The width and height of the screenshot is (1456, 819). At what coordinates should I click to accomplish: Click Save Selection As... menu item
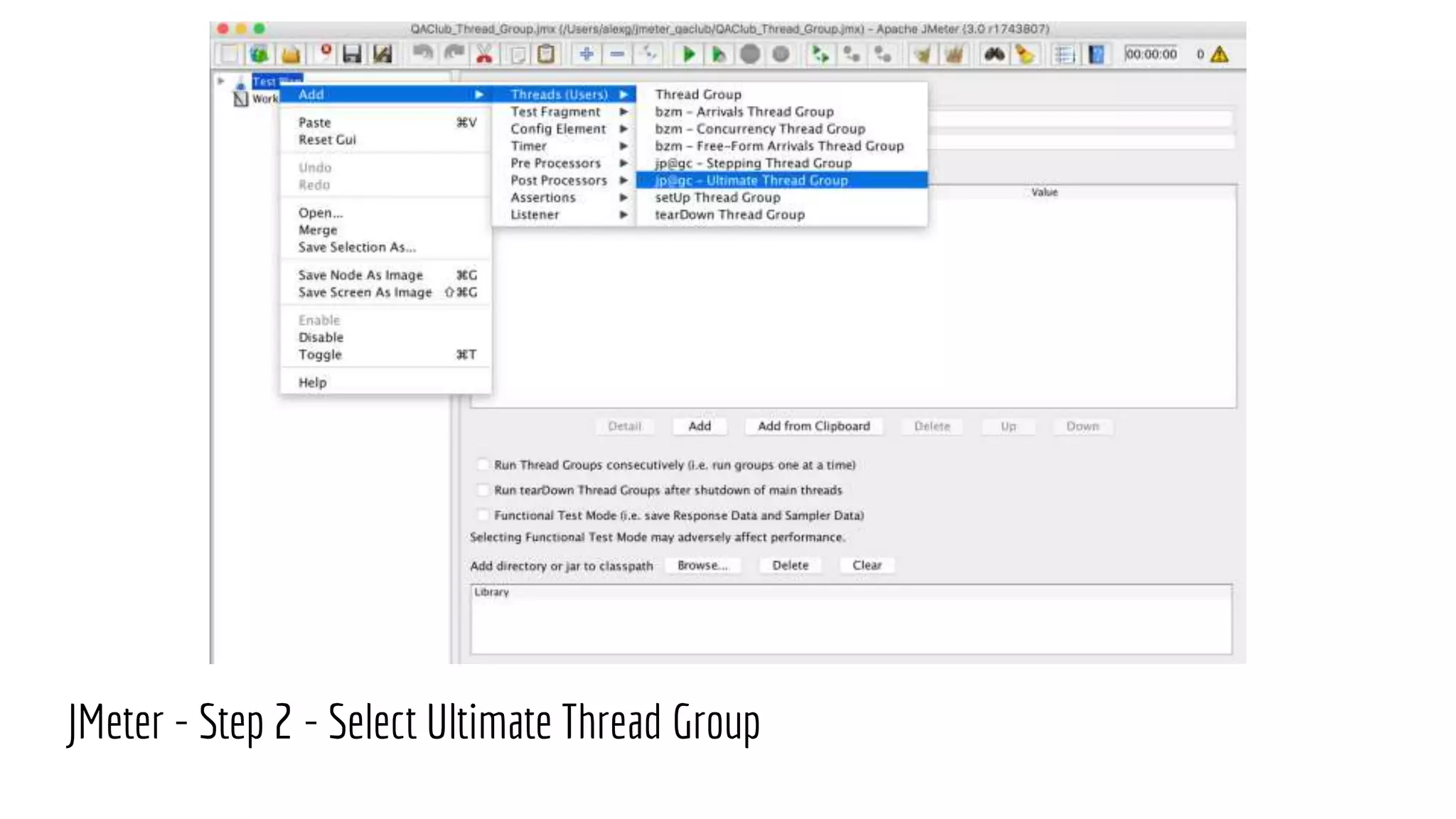coord(385,247)
